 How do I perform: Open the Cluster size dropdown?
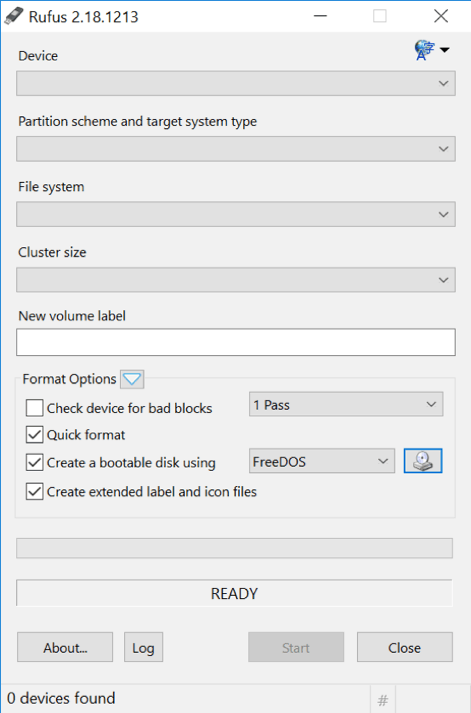(236, 280)
